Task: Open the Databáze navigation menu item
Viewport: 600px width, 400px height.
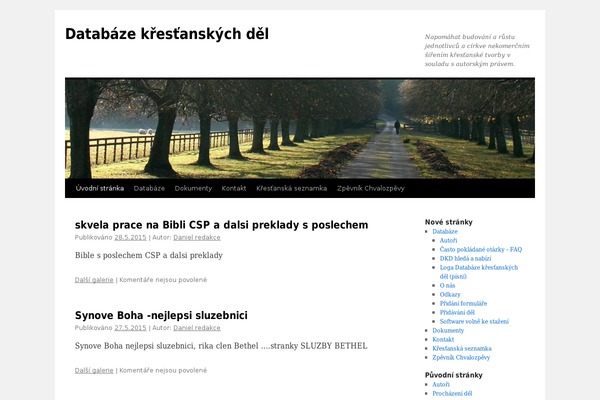Action: [x=149, y=188]
